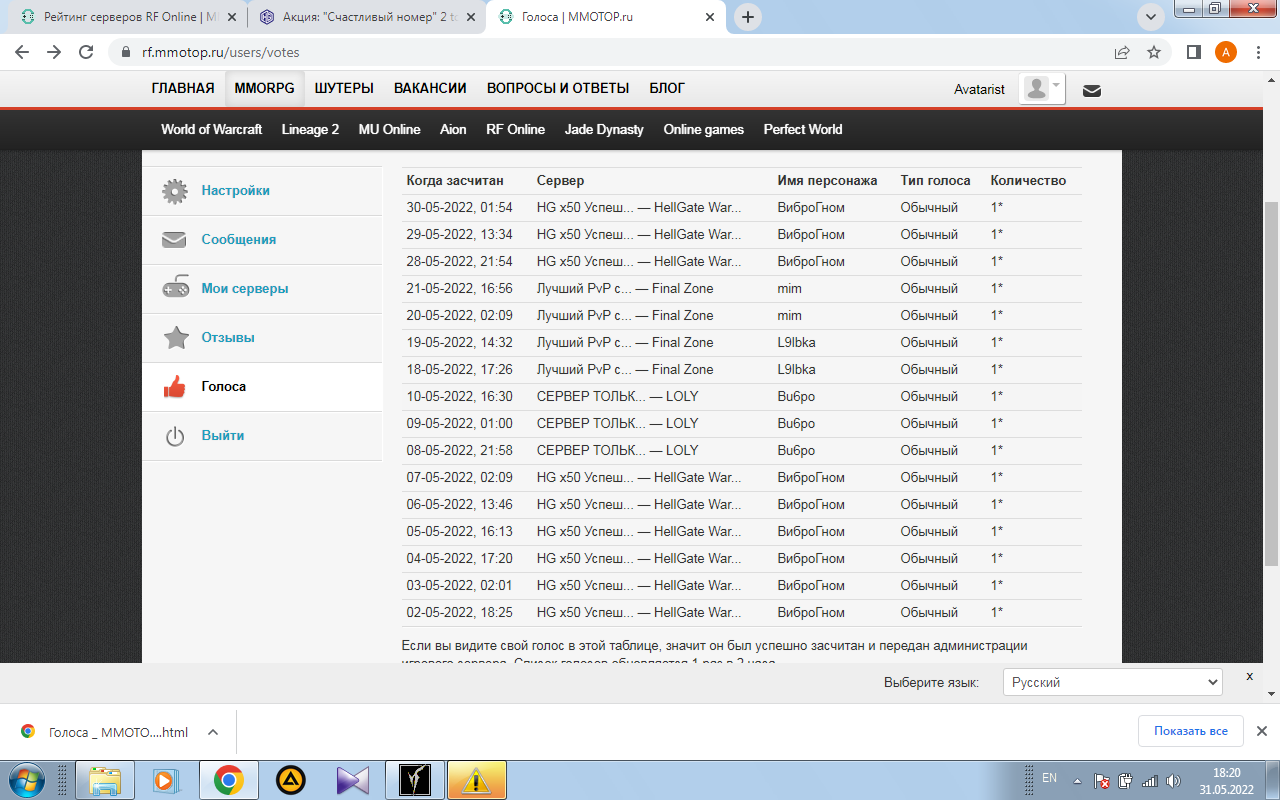Open Мои серверы sidebar link
The height and width of the screenshot is (800, 1280).
coord(245,288)
